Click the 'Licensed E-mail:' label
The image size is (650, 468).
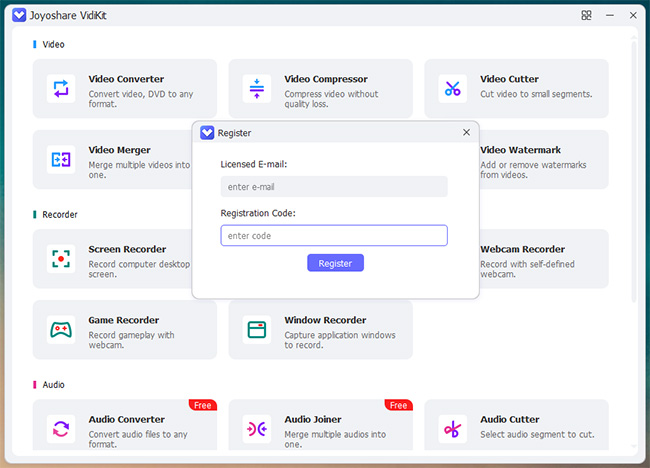coord(254,164)
